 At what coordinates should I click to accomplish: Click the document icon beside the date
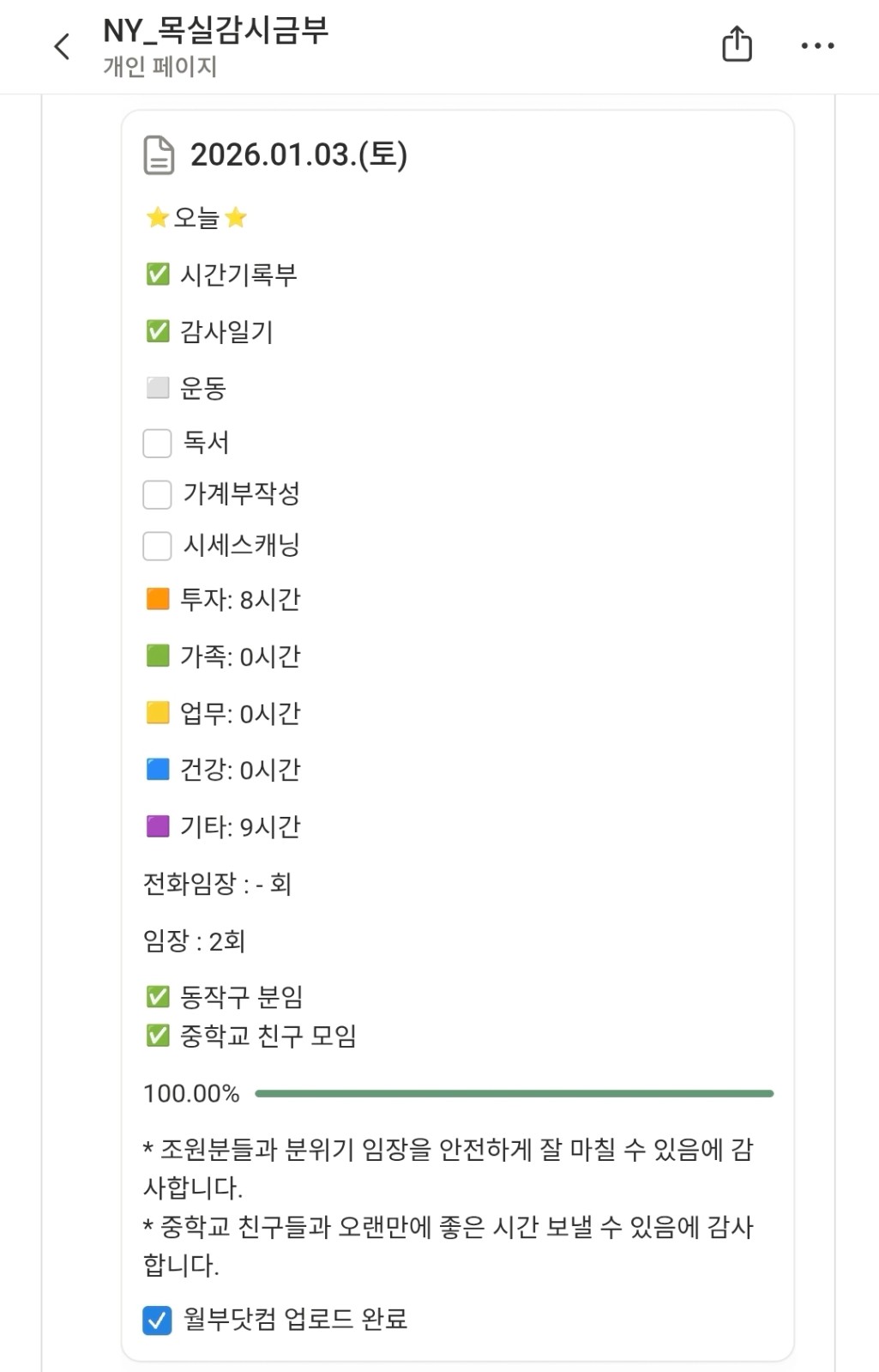pyautogui.click(x=159, y=155)
